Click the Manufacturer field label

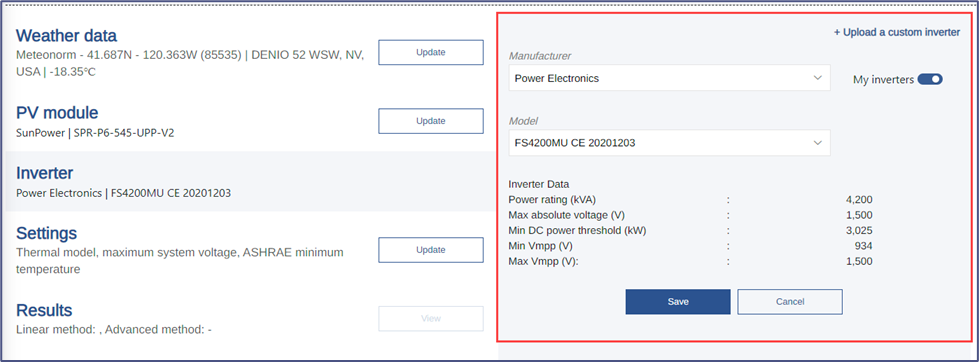pyautogui.click(x=540, y=56)
